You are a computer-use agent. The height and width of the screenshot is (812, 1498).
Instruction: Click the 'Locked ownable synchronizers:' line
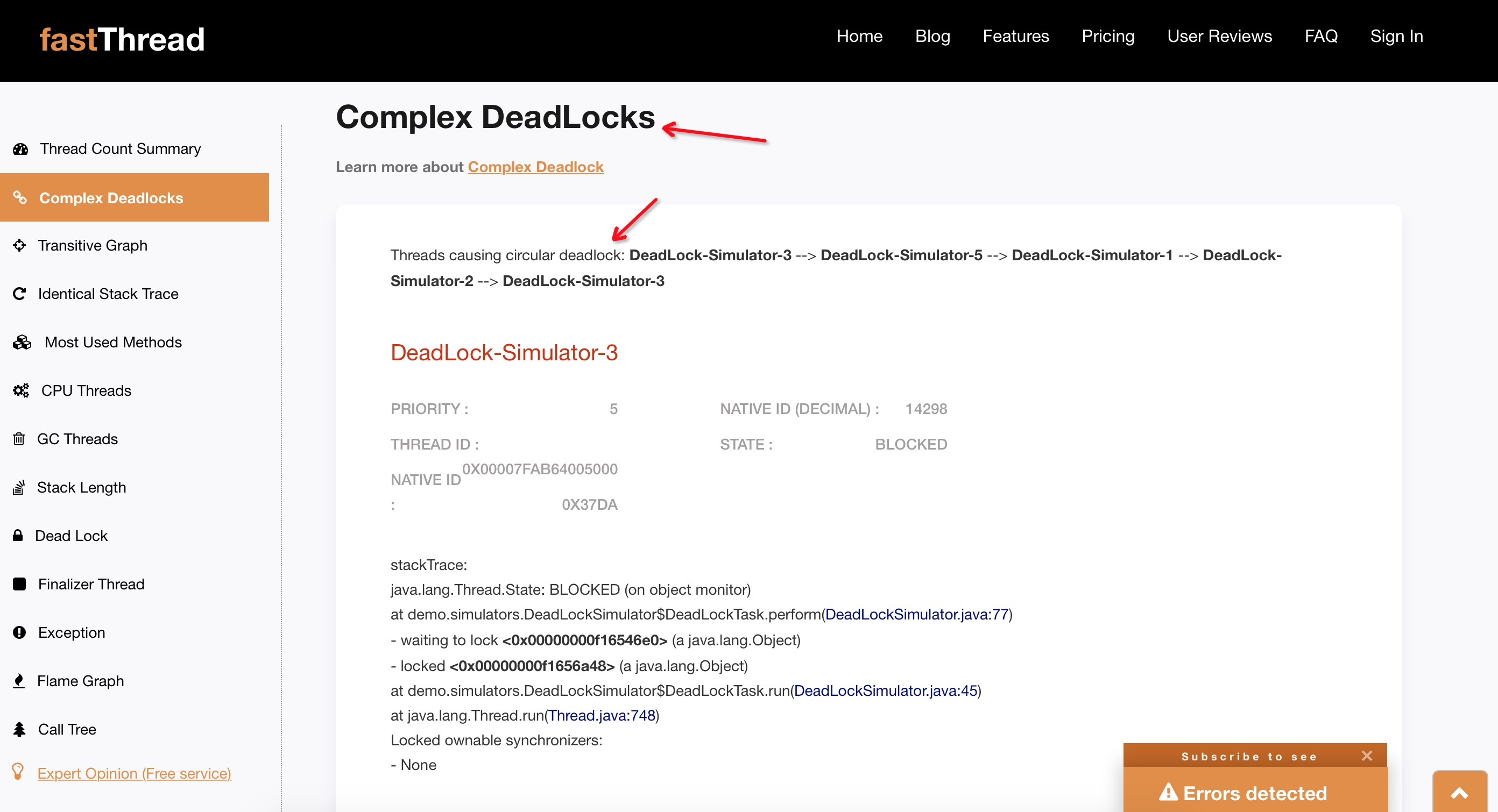click(497, 740)
